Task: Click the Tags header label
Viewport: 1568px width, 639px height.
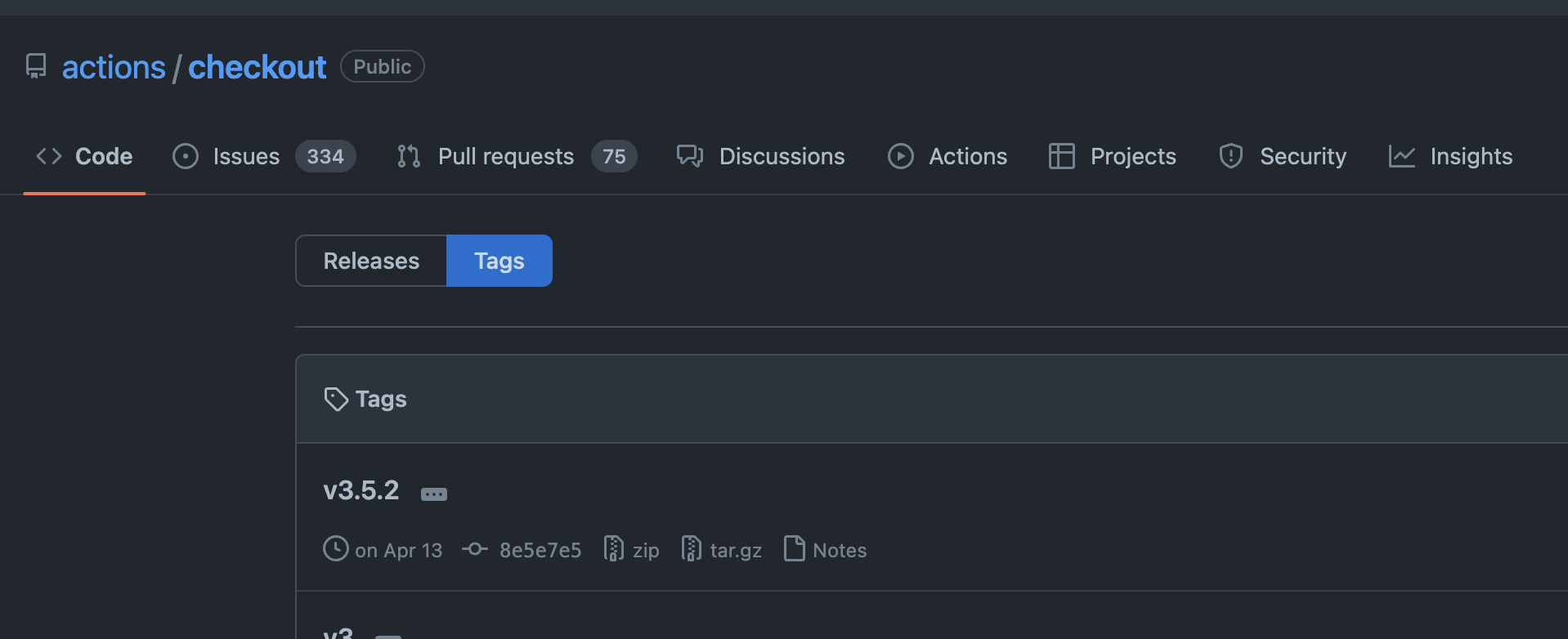Action: (381, 399)
